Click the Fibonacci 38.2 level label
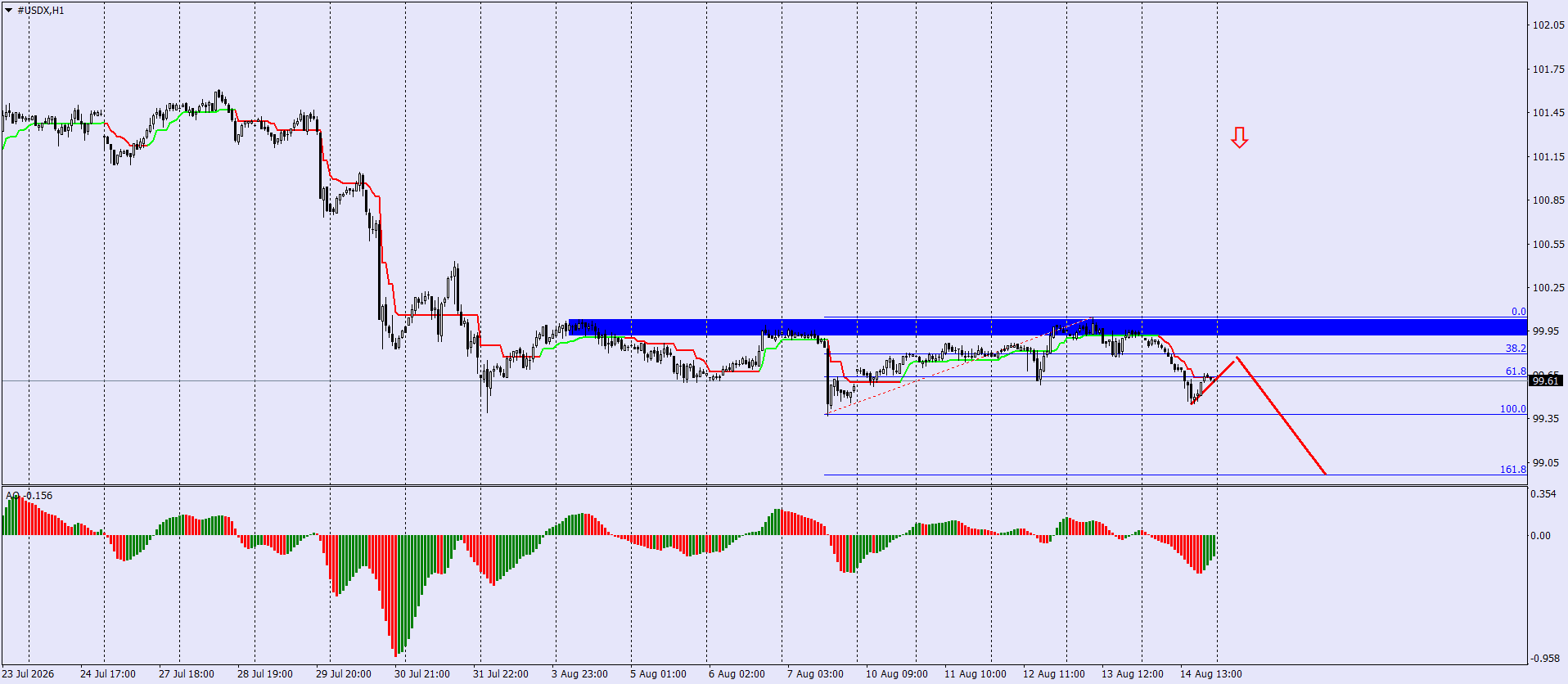 coord(1516,349)
